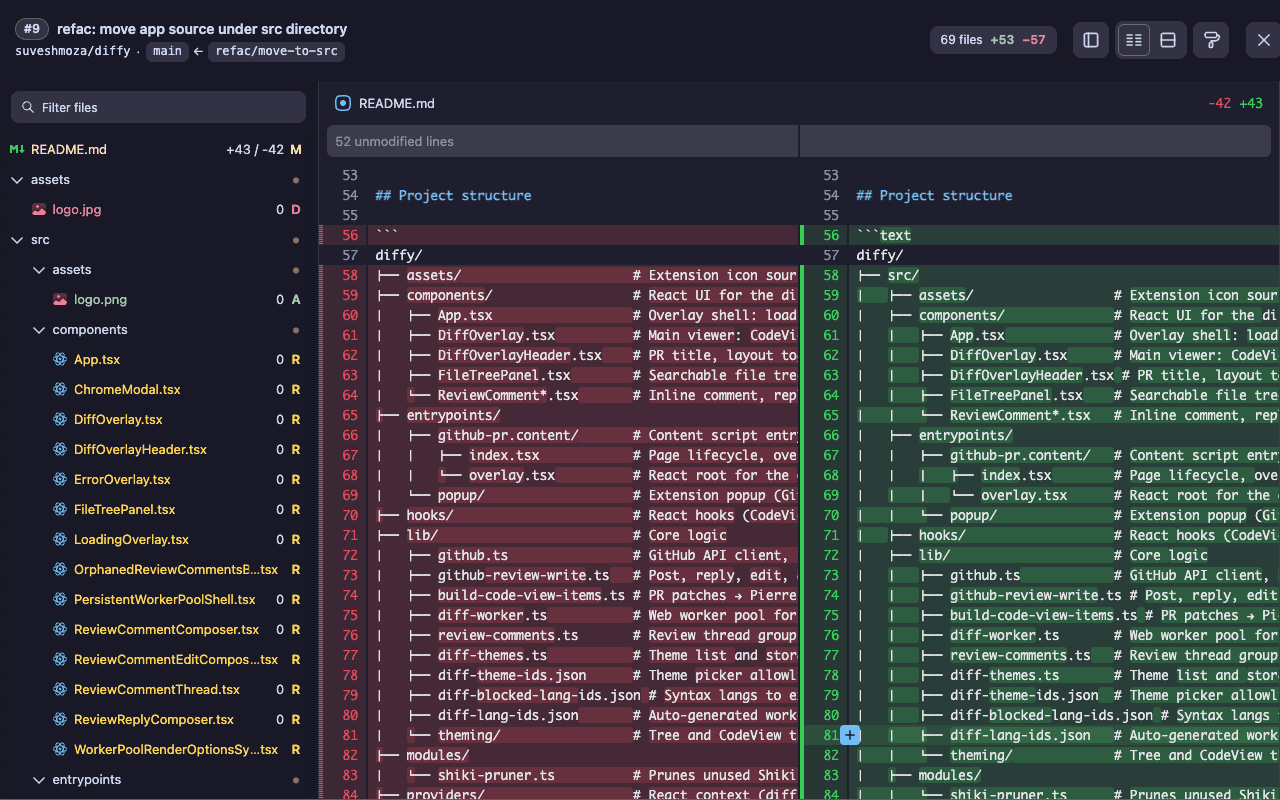Focus the Filter files search field
The height and width of the screenshot is (800, 1280).
pyautogui.click(x=158, y=107)
